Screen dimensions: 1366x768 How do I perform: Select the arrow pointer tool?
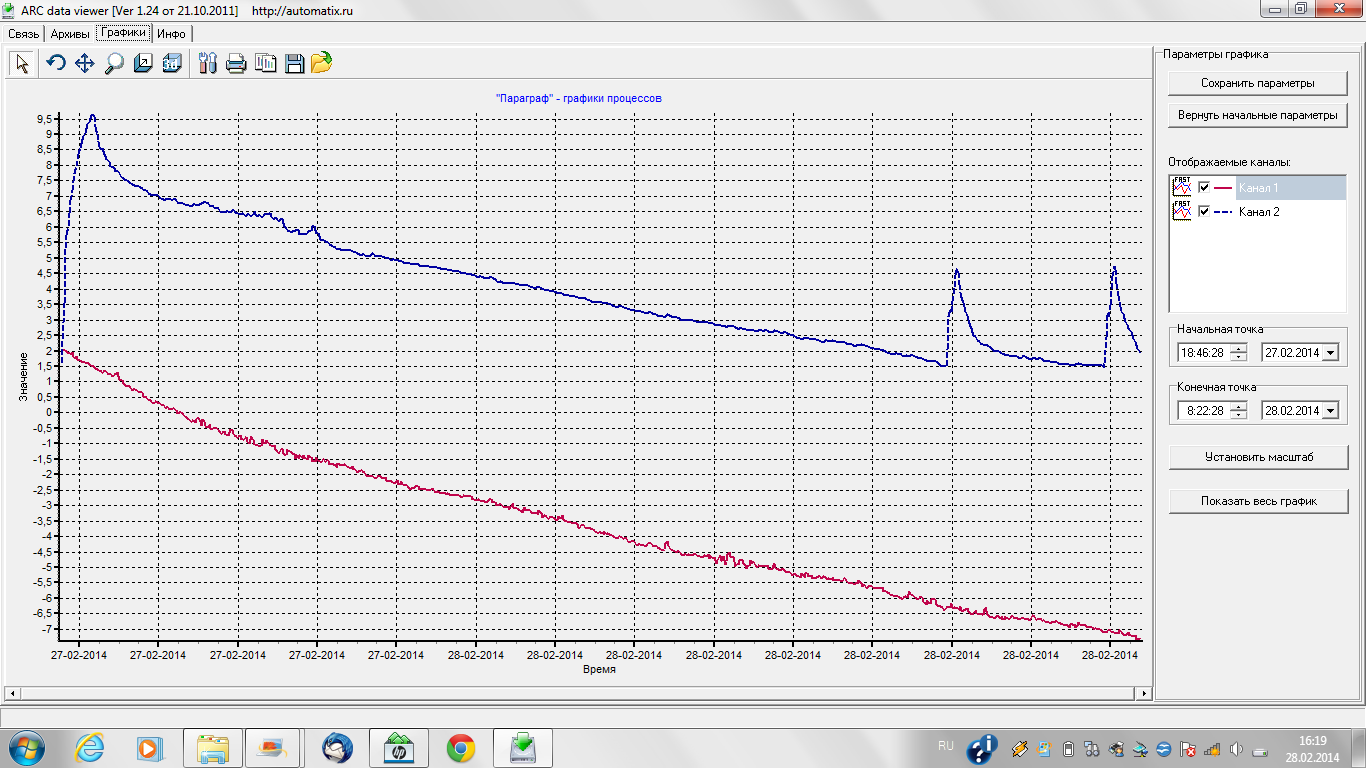click(23, 64)
